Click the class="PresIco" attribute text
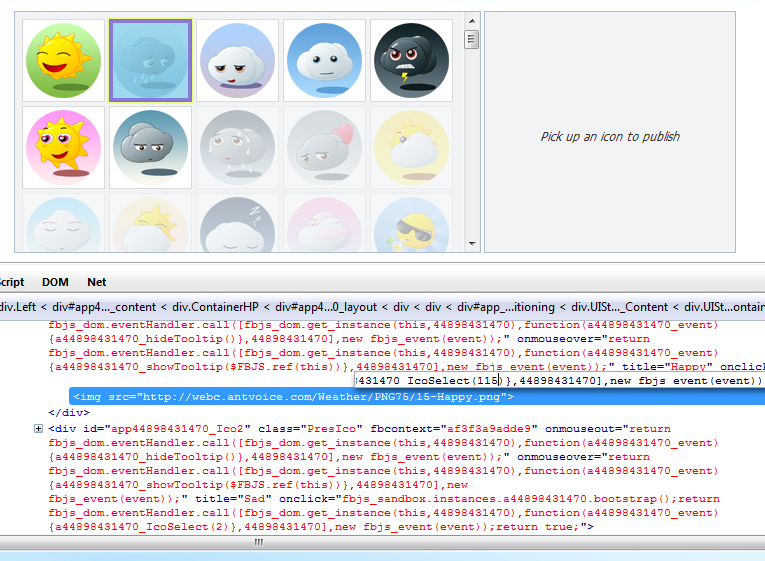765x561 pixels. click(310, 429)
